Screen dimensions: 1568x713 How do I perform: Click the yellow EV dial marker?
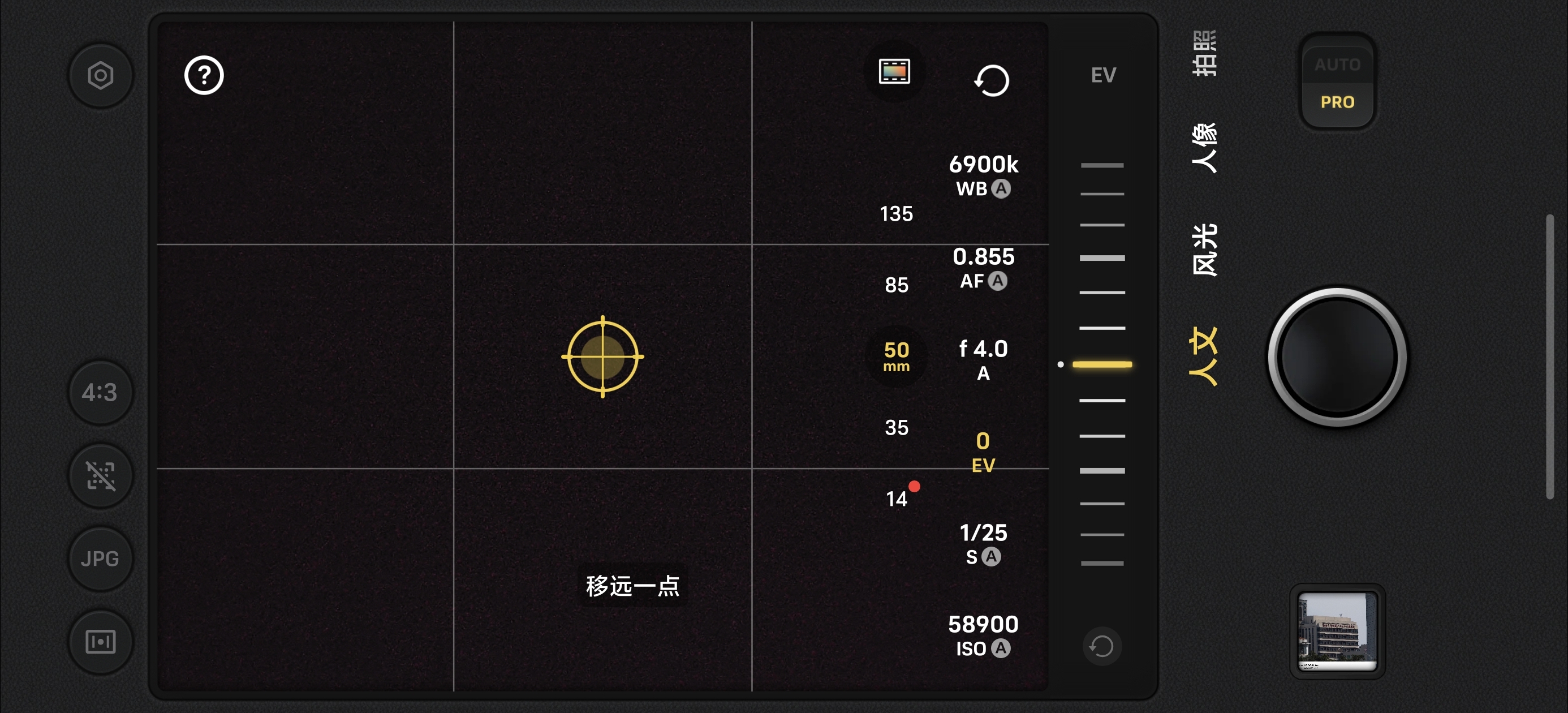1102,365
